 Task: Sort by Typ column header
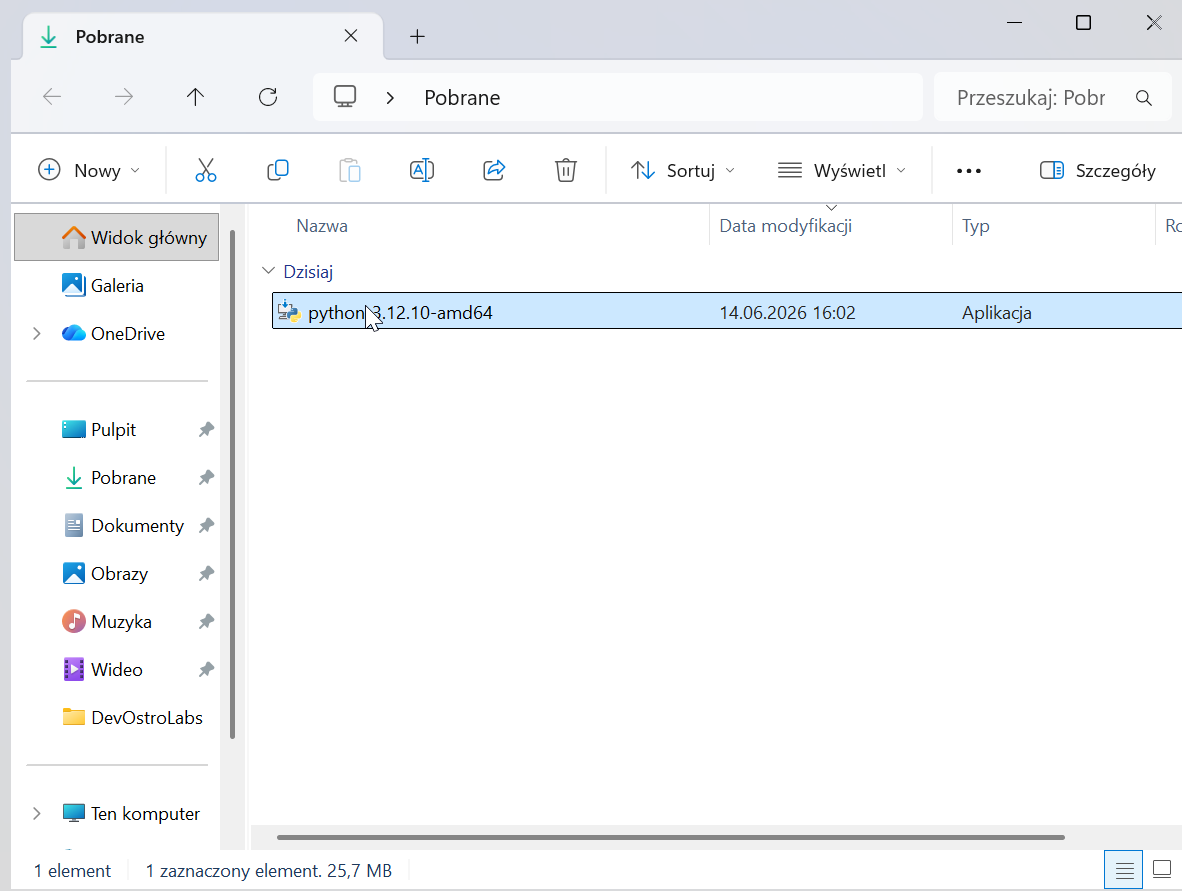tap(975, 226)
